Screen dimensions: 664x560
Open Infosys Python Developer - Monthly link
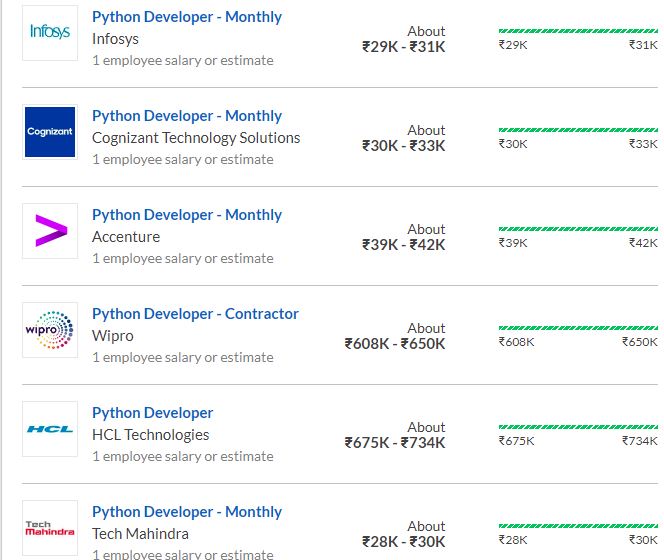[187, 17]
